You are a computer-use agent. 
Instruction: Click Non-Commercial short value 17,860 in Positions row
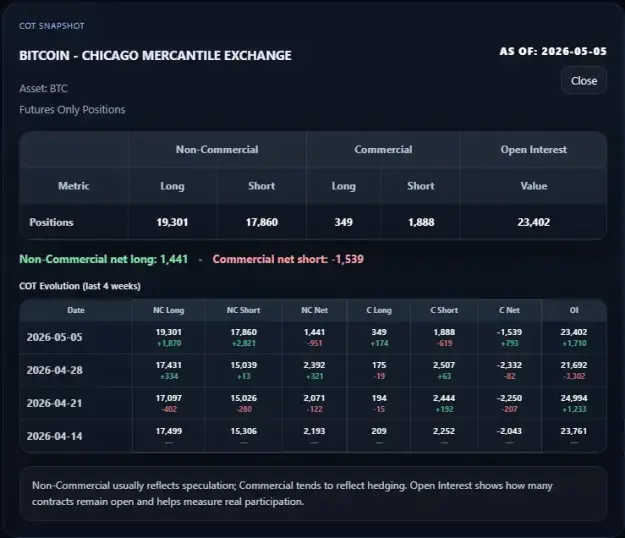[261, 222]
